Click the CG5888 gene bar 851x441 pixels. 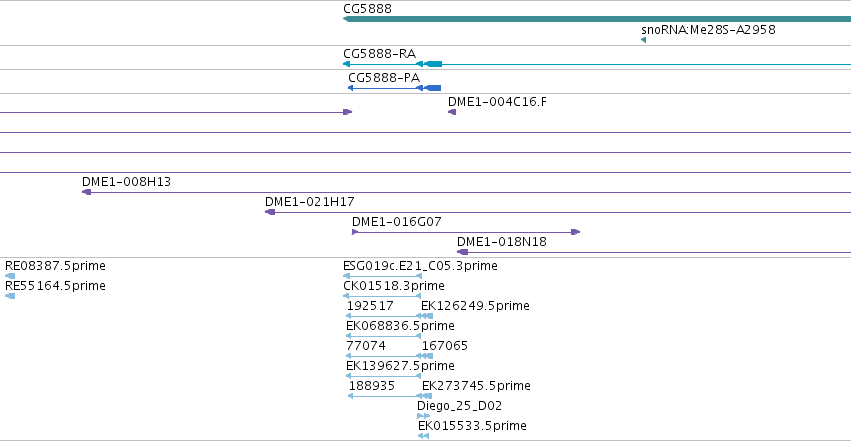597,20
